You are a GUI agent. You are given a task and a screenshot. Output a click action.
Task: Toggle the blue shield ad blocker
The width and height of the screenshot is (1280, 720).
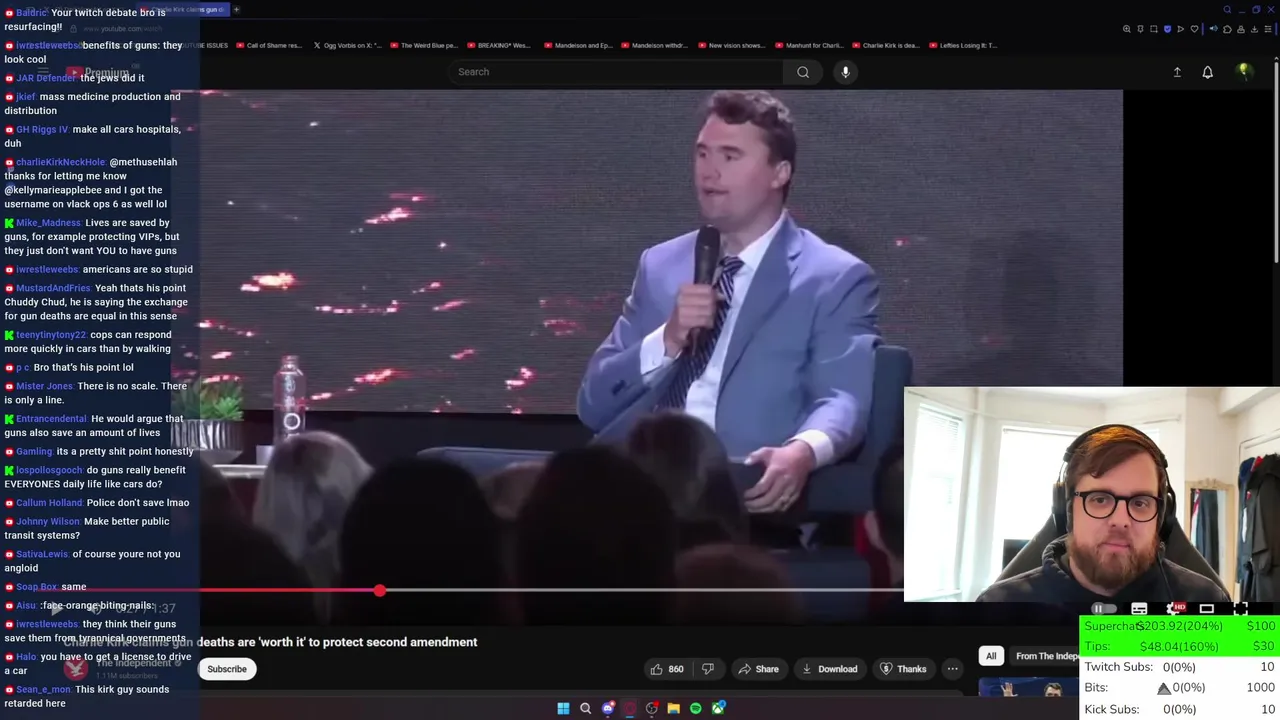1167,29
